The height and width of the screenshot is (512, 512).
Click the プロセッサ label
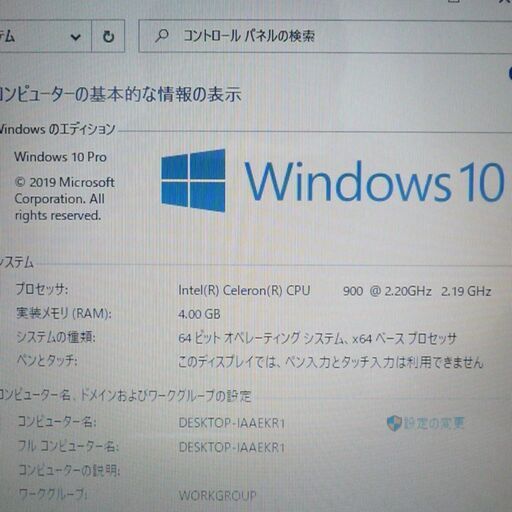pos(42,289)
